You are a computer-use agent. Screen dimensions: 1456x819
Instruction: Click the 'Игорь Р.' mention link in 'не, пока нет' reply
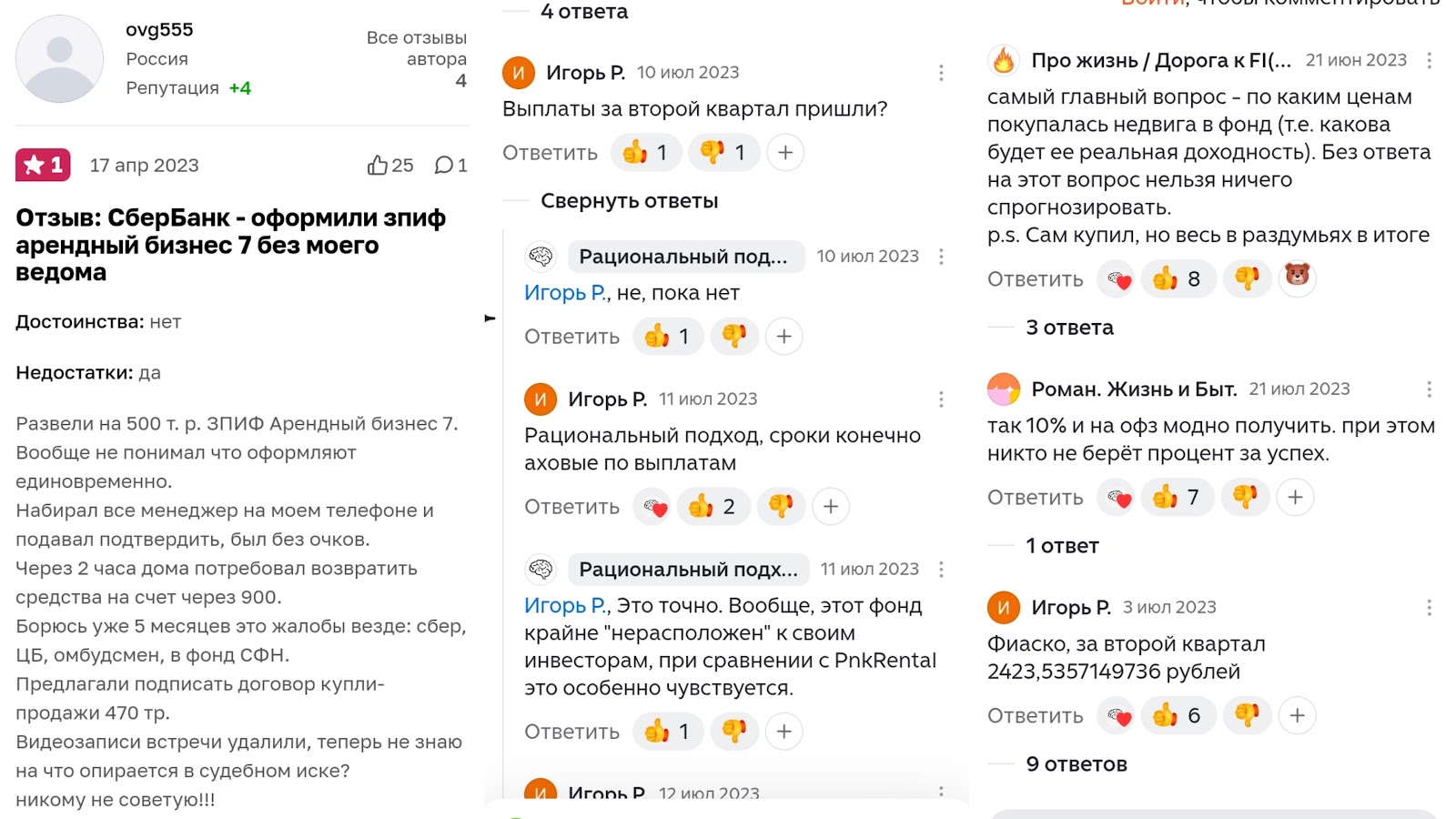(565, 293)
